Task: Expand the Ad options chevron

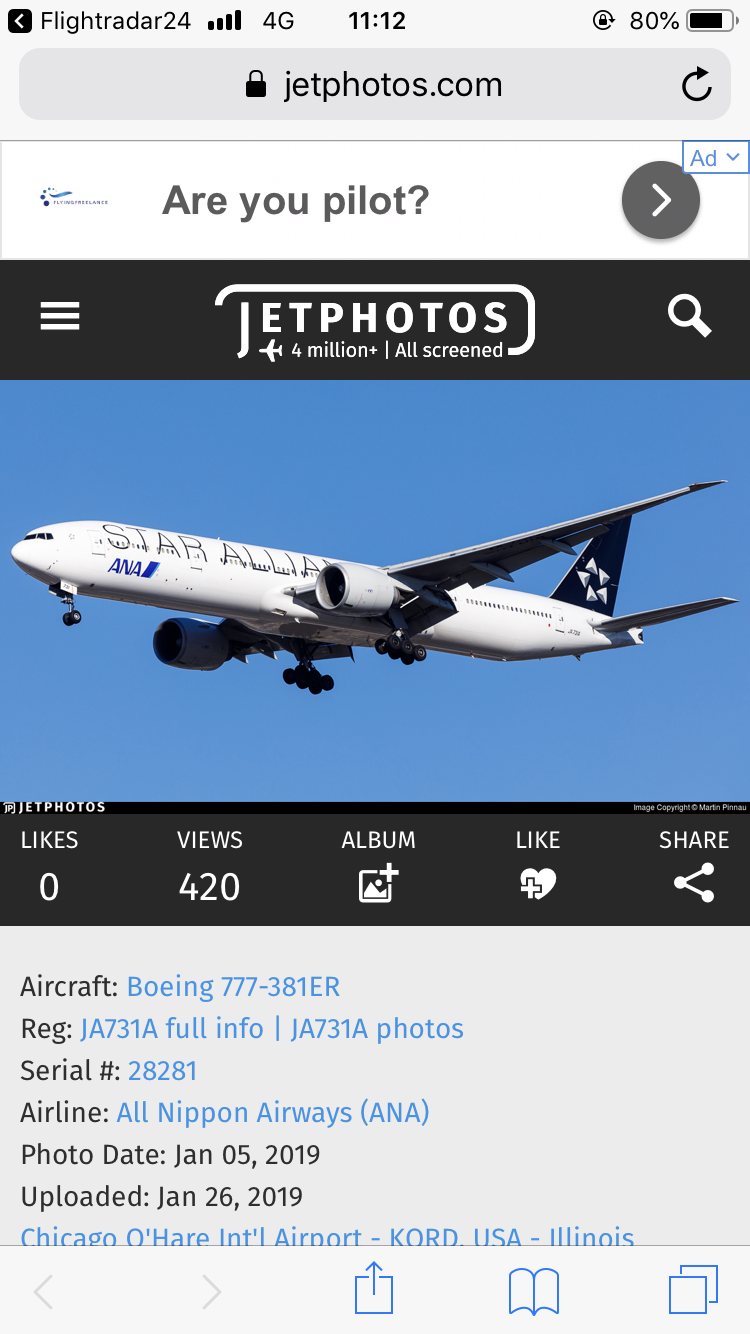Action: 716,157
